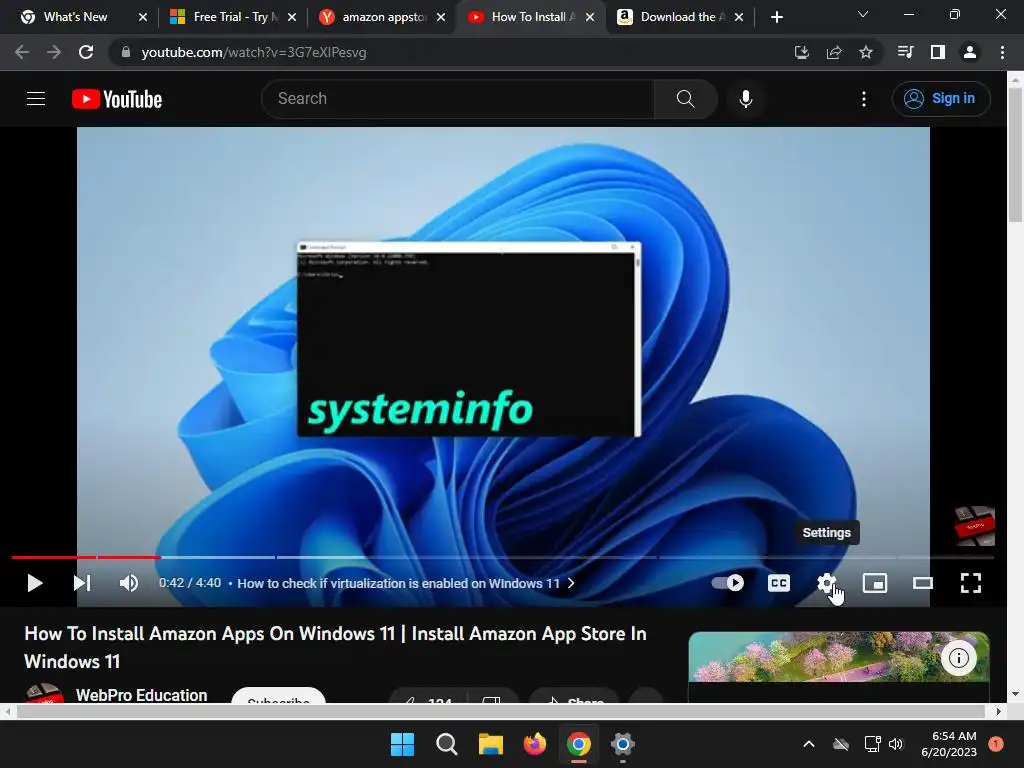Enable miniplayer mode
The image size is (1024, 768).
[874, 583]
